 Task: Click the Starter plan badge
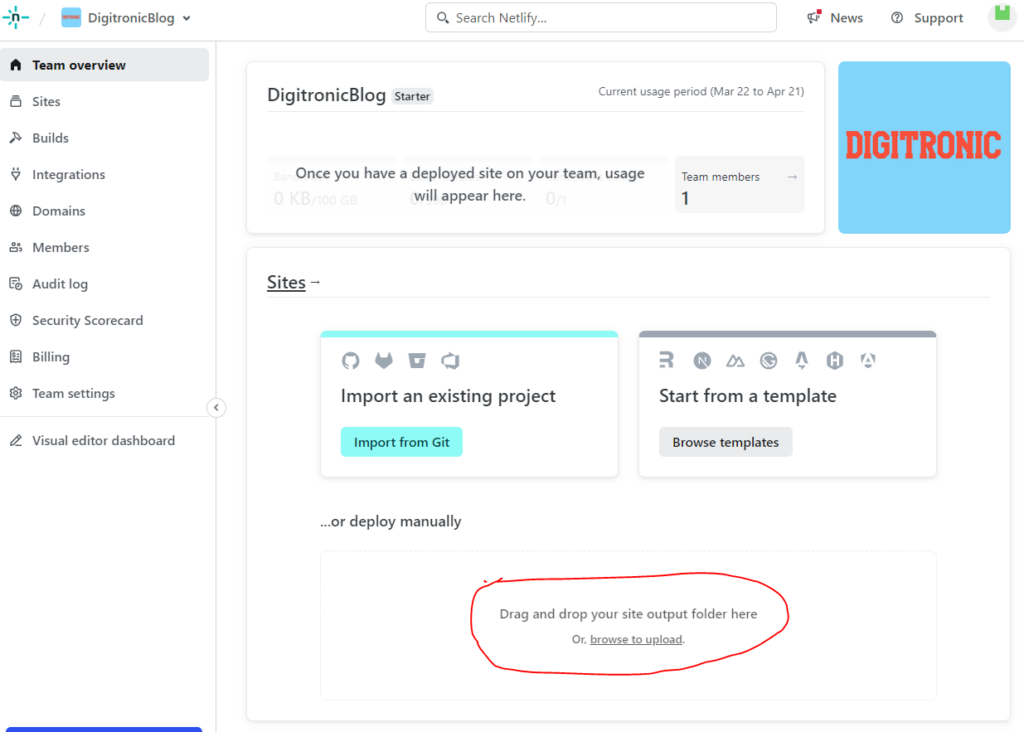click(x=412, y=96)
